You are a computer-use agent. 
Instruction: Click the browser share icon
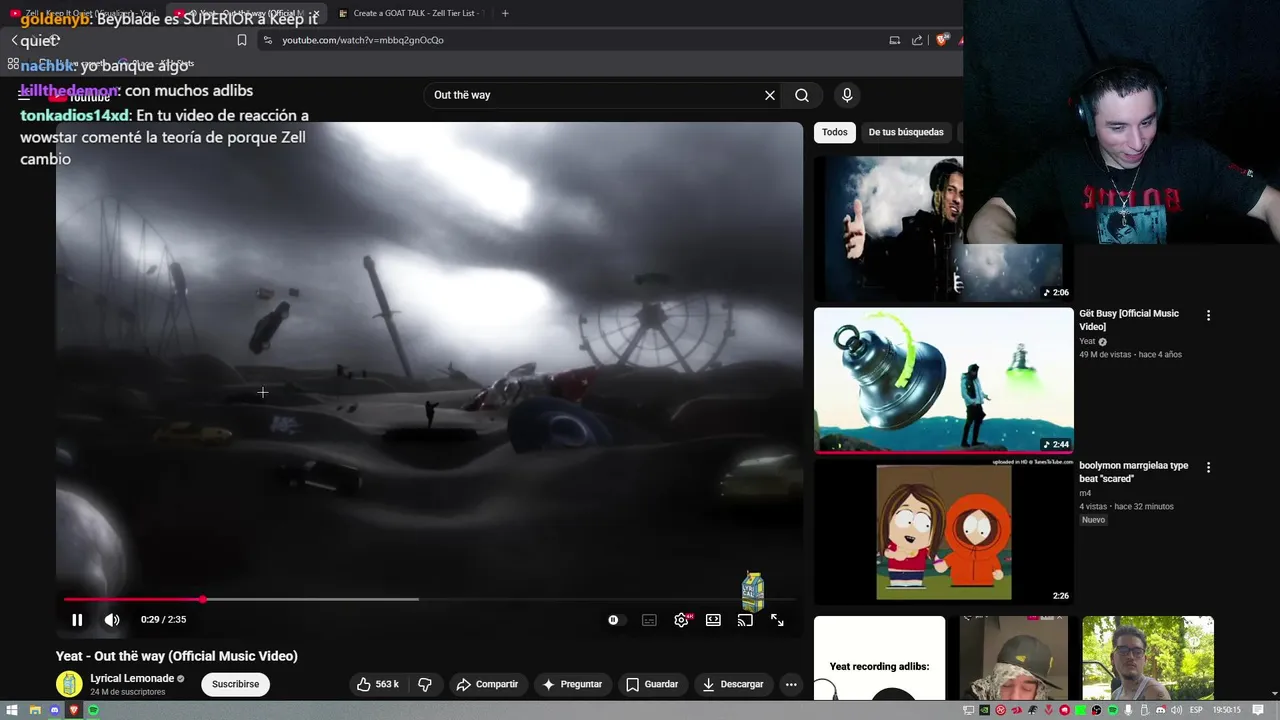pyautogui.click(x=917, y=40)
